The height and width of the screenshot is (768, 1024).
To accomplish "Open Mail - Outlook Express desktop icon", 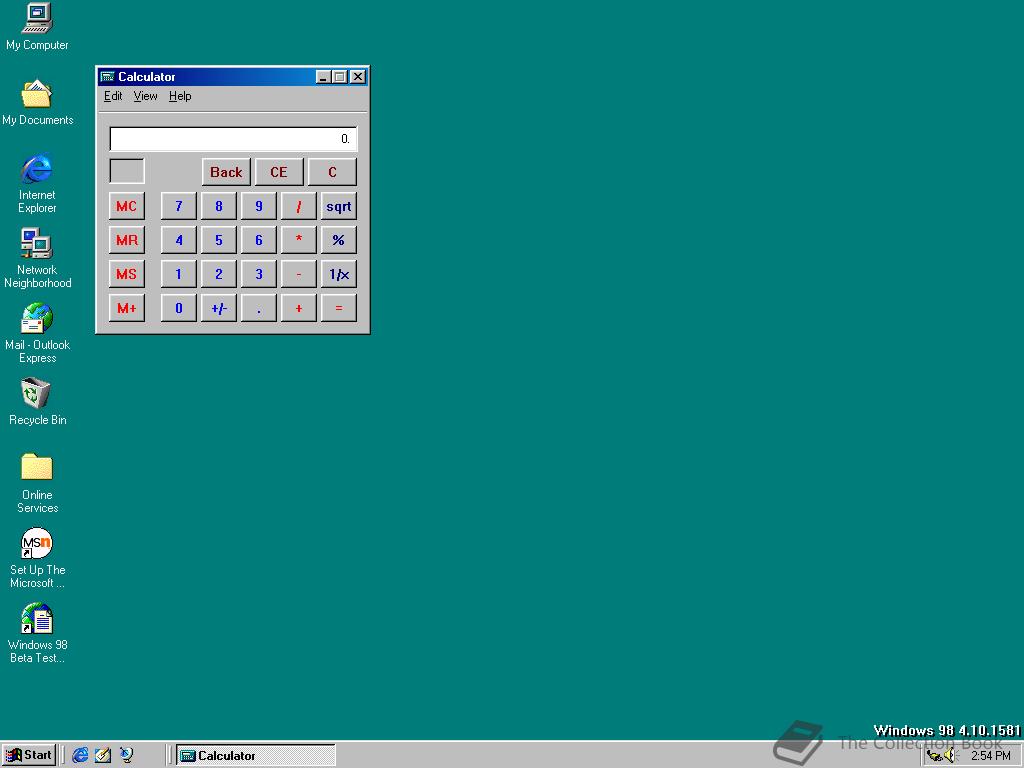I will click(x=37, y=333).
